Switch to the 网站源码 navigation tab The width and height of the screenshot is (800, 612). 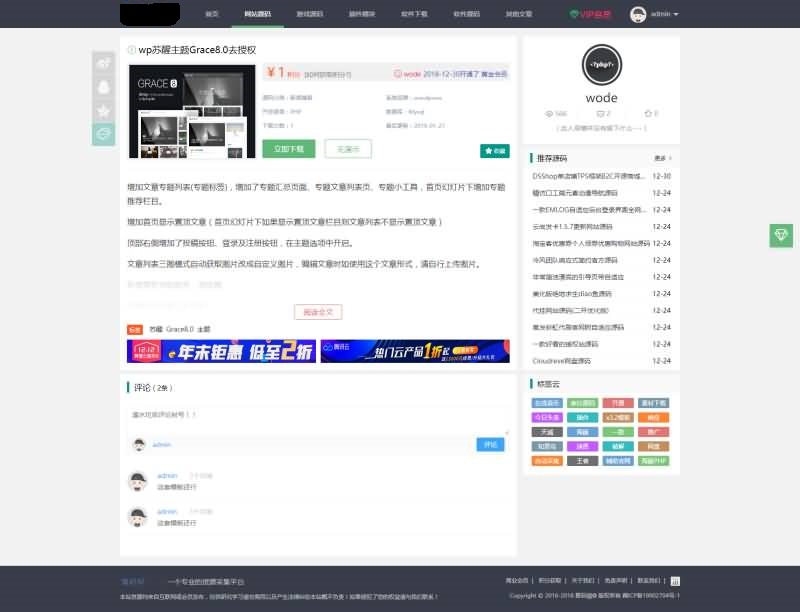(x=258, y=14)
